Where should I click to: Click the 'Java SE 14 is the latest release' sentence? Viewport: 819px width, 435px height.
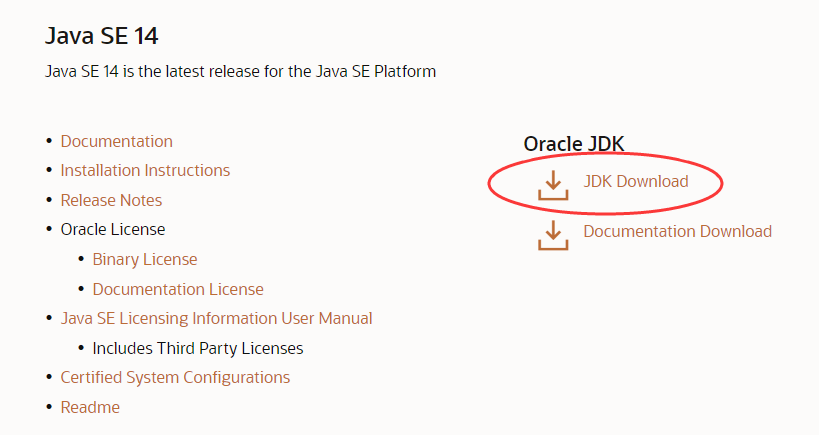pyautogui.click(x=240, y=72)
